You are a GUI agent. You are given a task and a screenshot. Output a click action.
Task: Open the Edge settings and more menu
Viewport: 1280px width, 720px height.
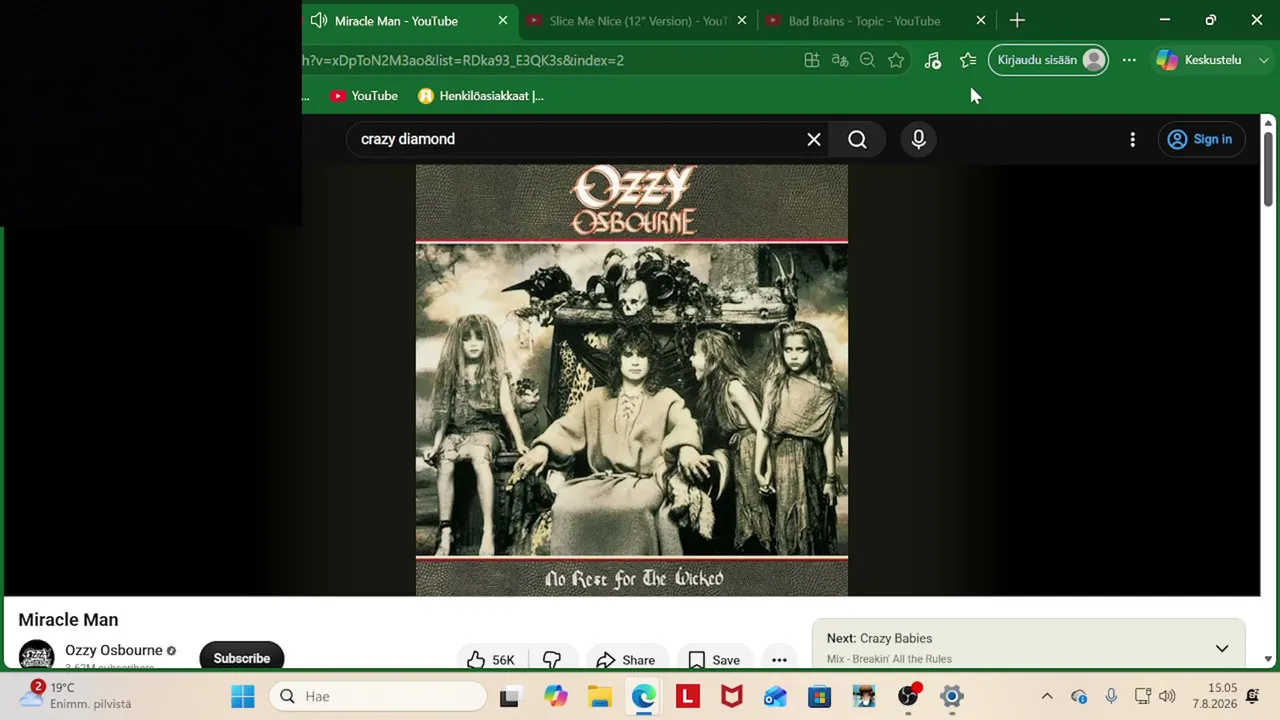point(1129,60)
